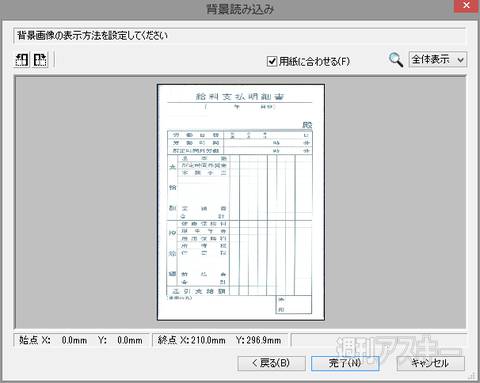Image resolution: width=480 pixels, height=383 pixels.
Task: Click the 終点 X: 210.0mm status value
Action: tap(192, 340)
